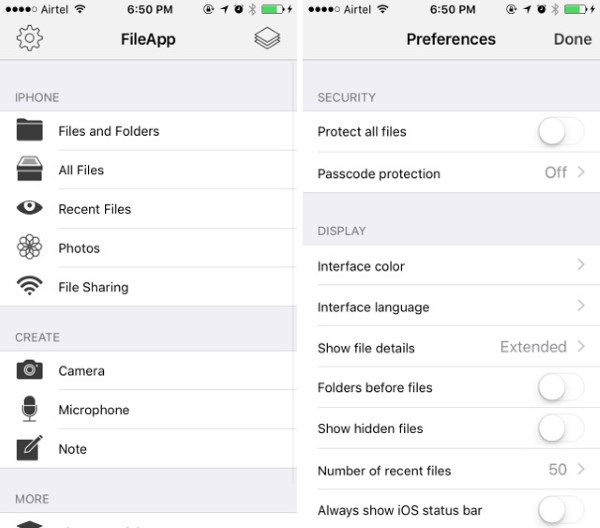This screenshot has width=600, height=528.
Task: Tap the File Sharing Wi-Fi icon
Action: tap(30, 286)
